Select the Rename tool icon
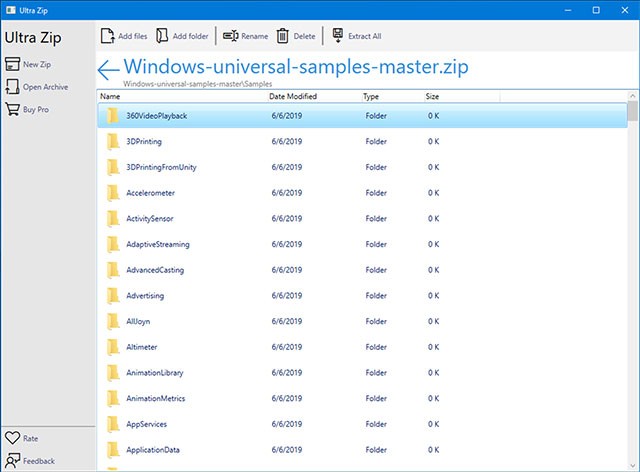 click(231, 36)
